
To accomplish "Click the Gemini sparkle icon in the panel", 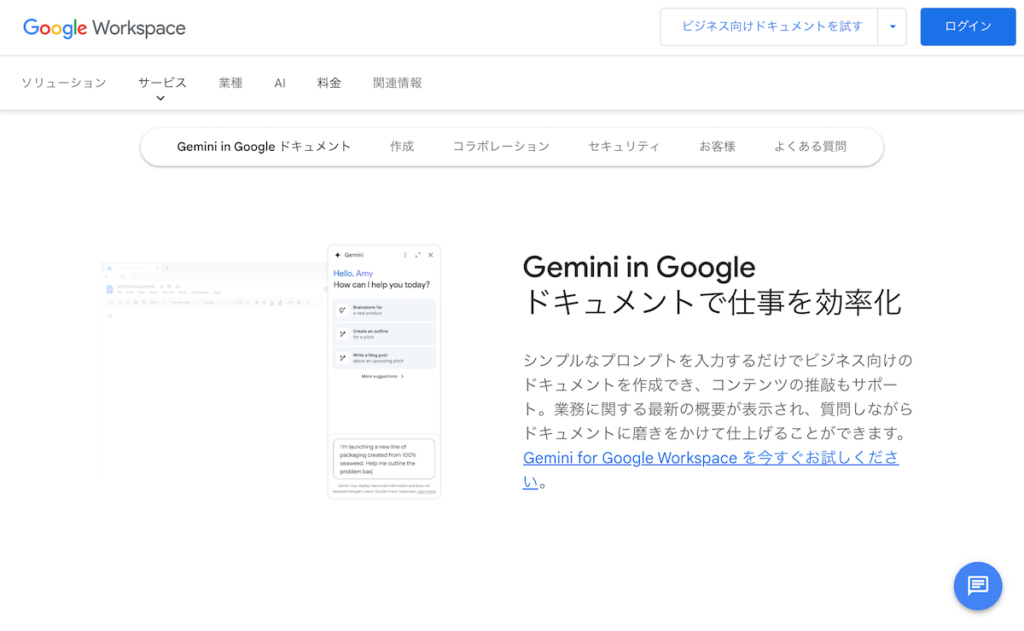I will coord(338,255).
